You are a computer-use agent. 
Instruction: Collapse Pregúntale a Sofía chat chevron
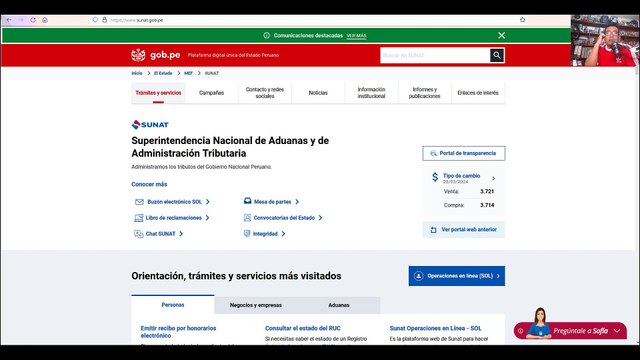617,331
